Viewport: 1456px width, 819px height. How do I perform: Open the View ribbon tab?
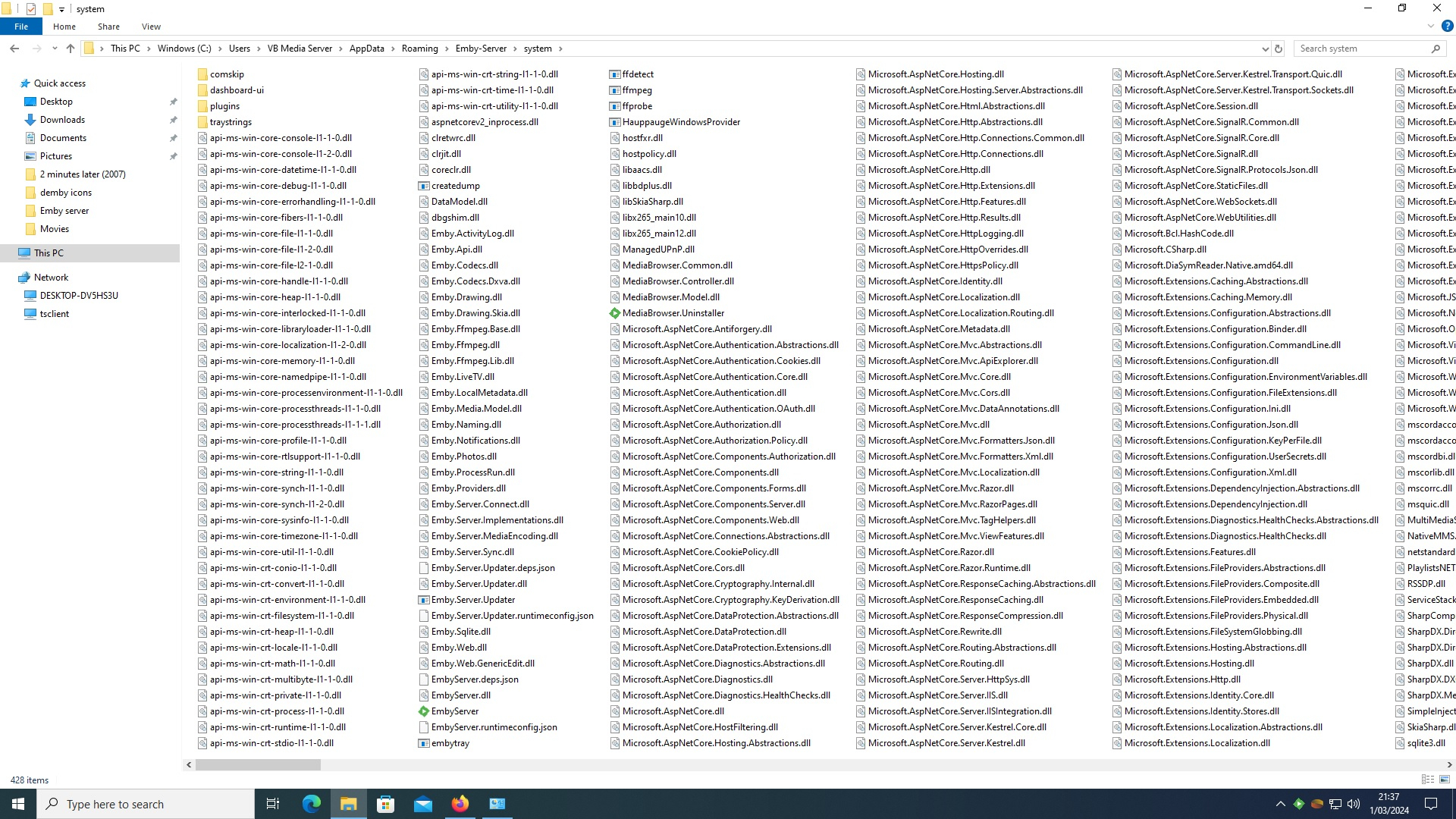(151, 27)
